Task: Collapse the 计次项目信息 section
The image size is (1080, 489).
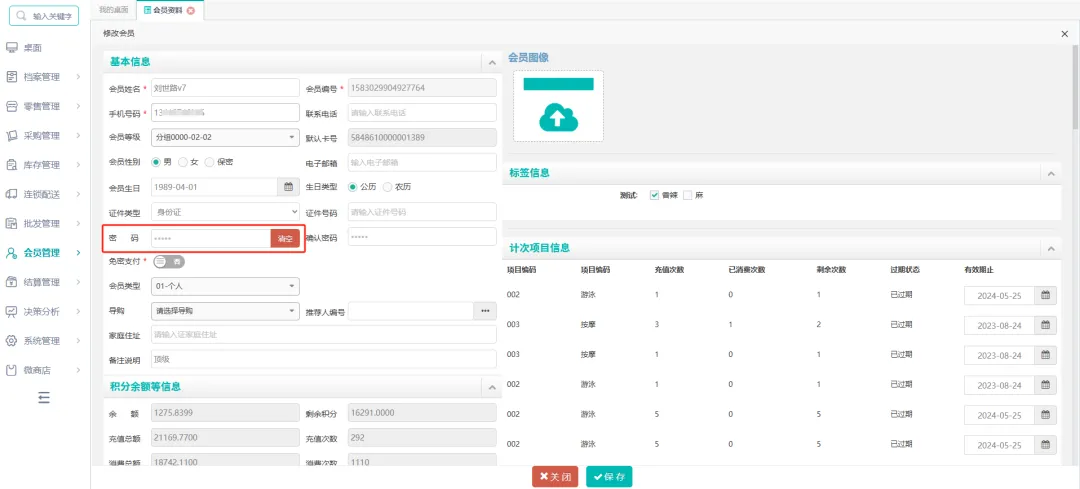Action: click(x=1051, y=248)
